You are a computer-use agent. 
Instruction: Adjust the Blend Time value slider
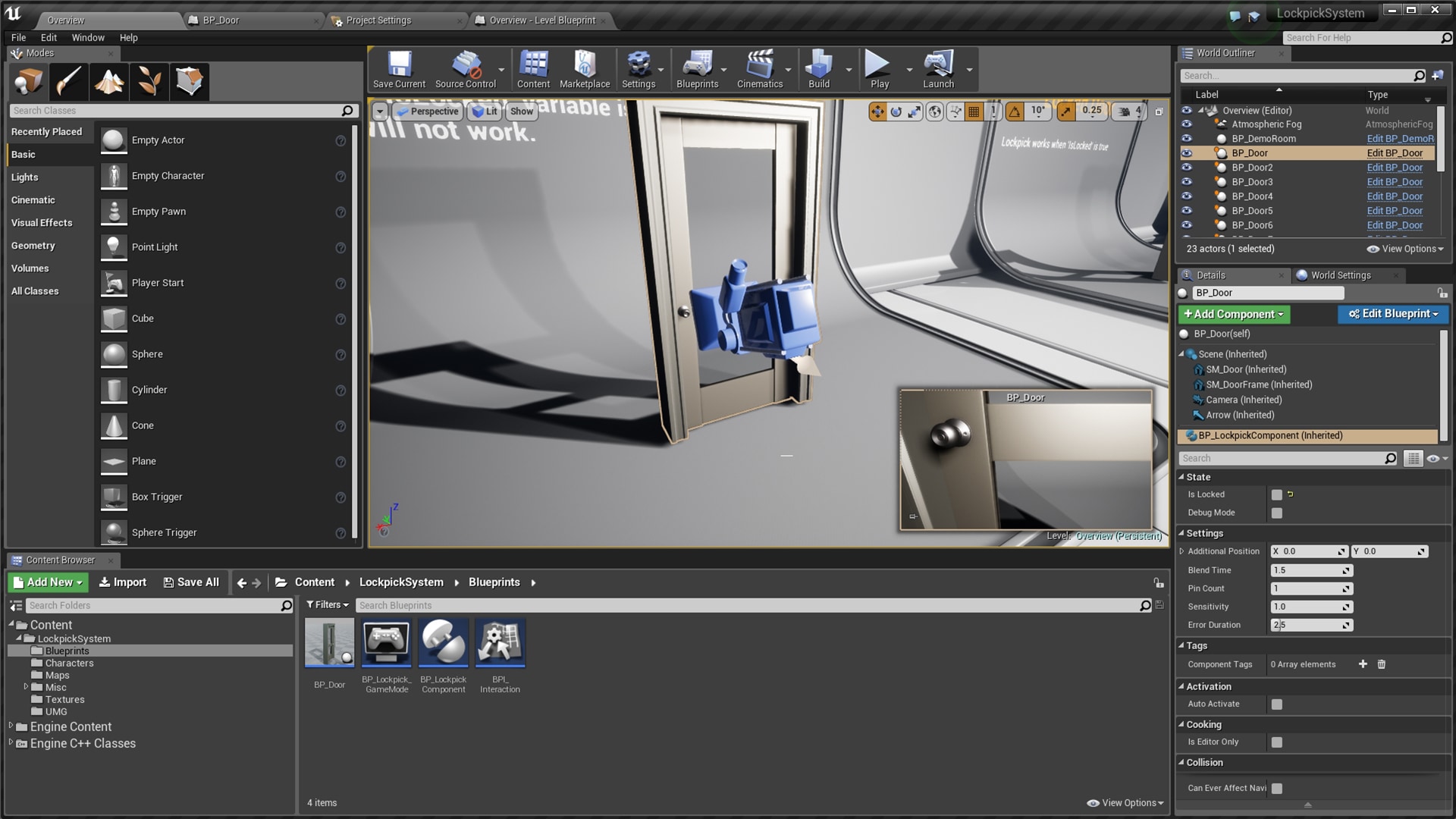point(1311,570)
